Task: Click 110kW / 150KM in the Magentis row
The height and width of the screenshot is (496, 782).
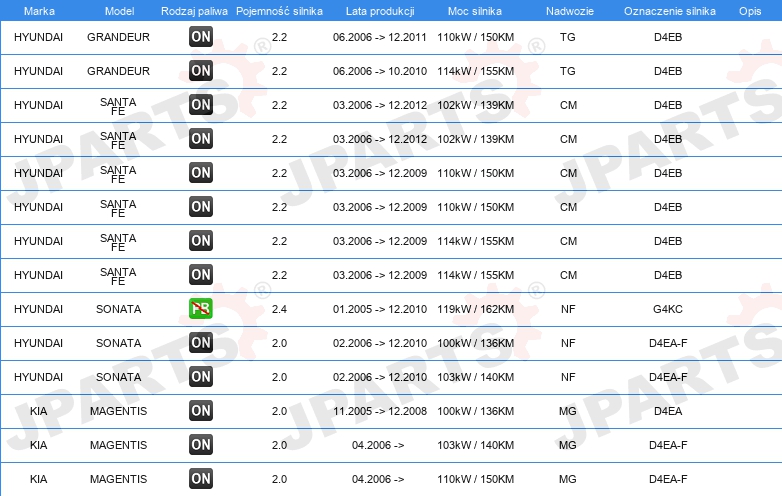Action: [475, 479]
